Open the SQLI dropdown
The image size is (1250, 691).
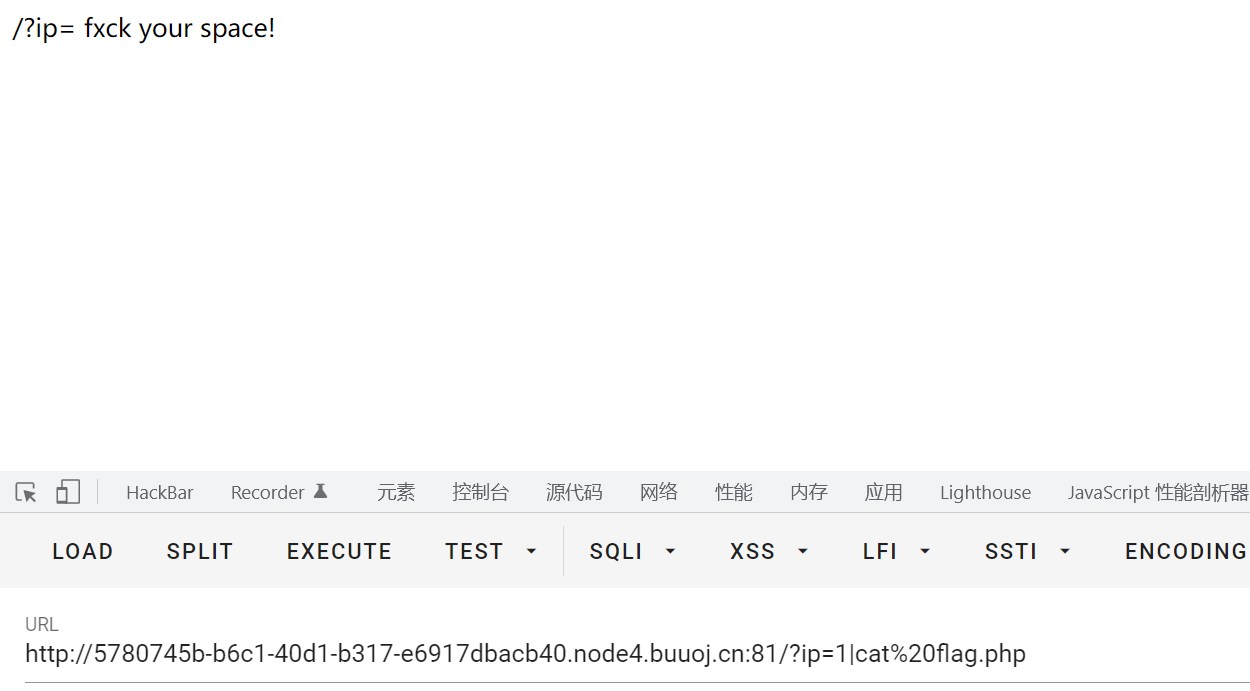coord(632,551)
